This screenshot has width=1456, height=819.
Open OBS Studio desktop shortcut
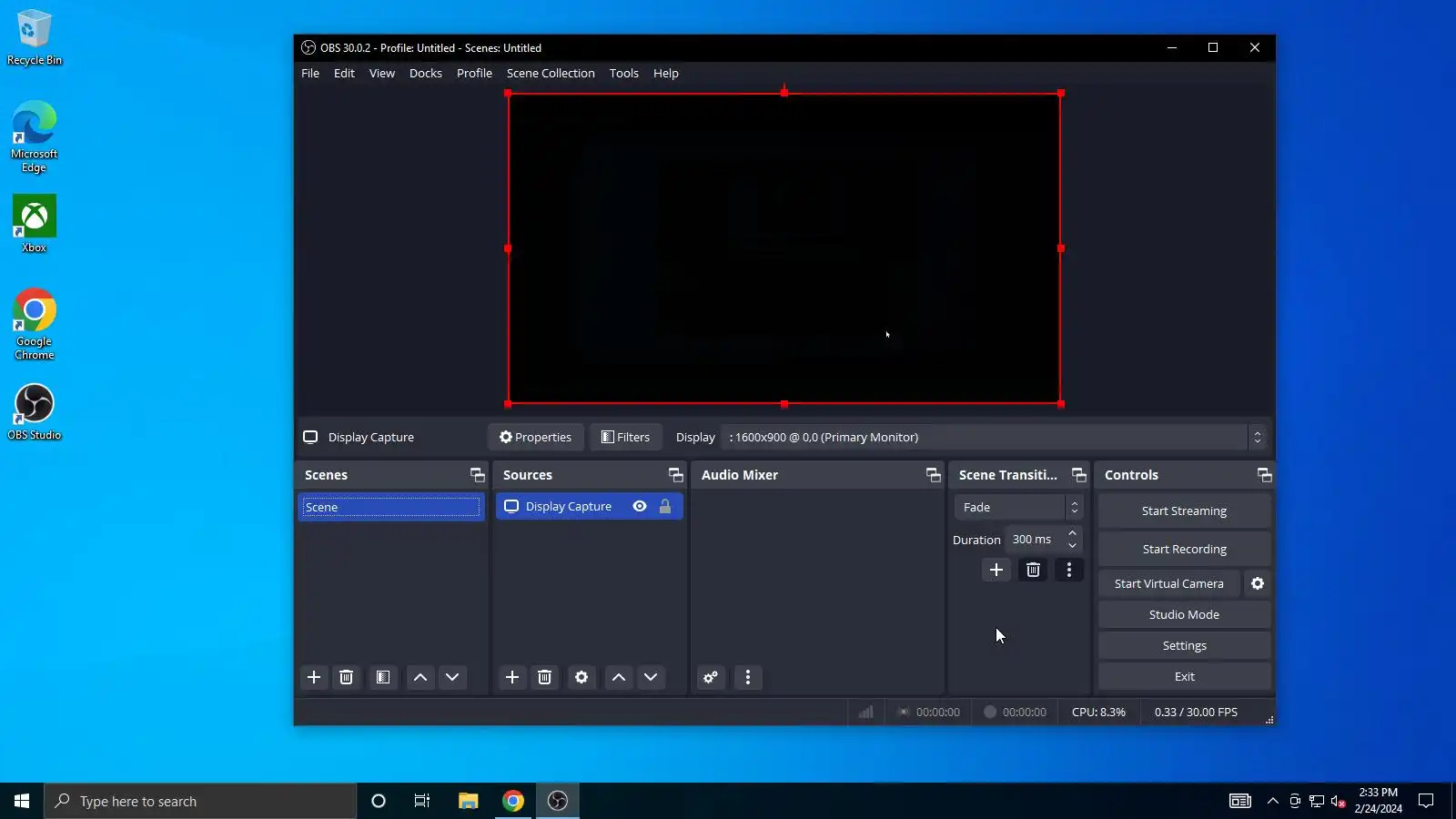[x=35, y=412]
